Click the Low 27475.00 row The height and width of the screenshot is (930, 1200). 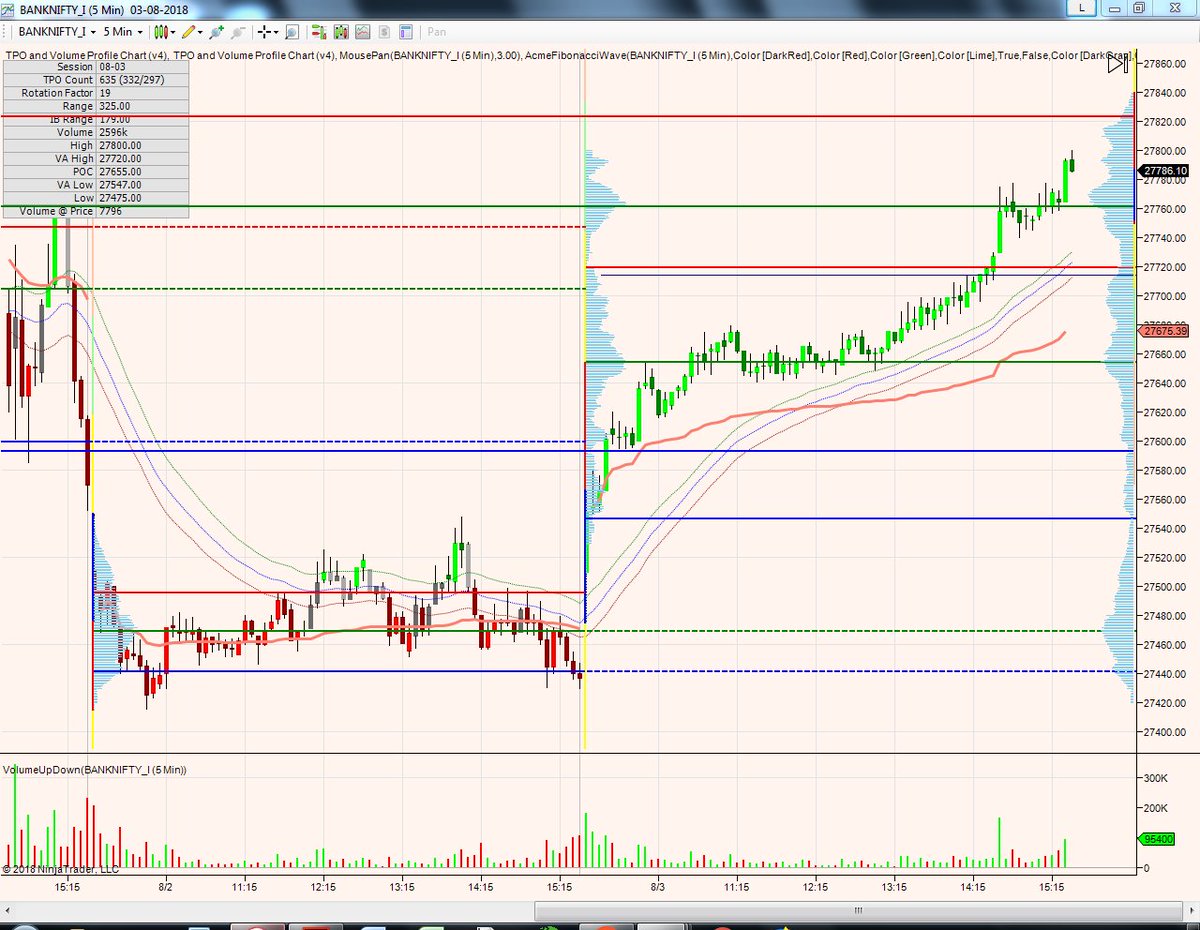[94, 197]
